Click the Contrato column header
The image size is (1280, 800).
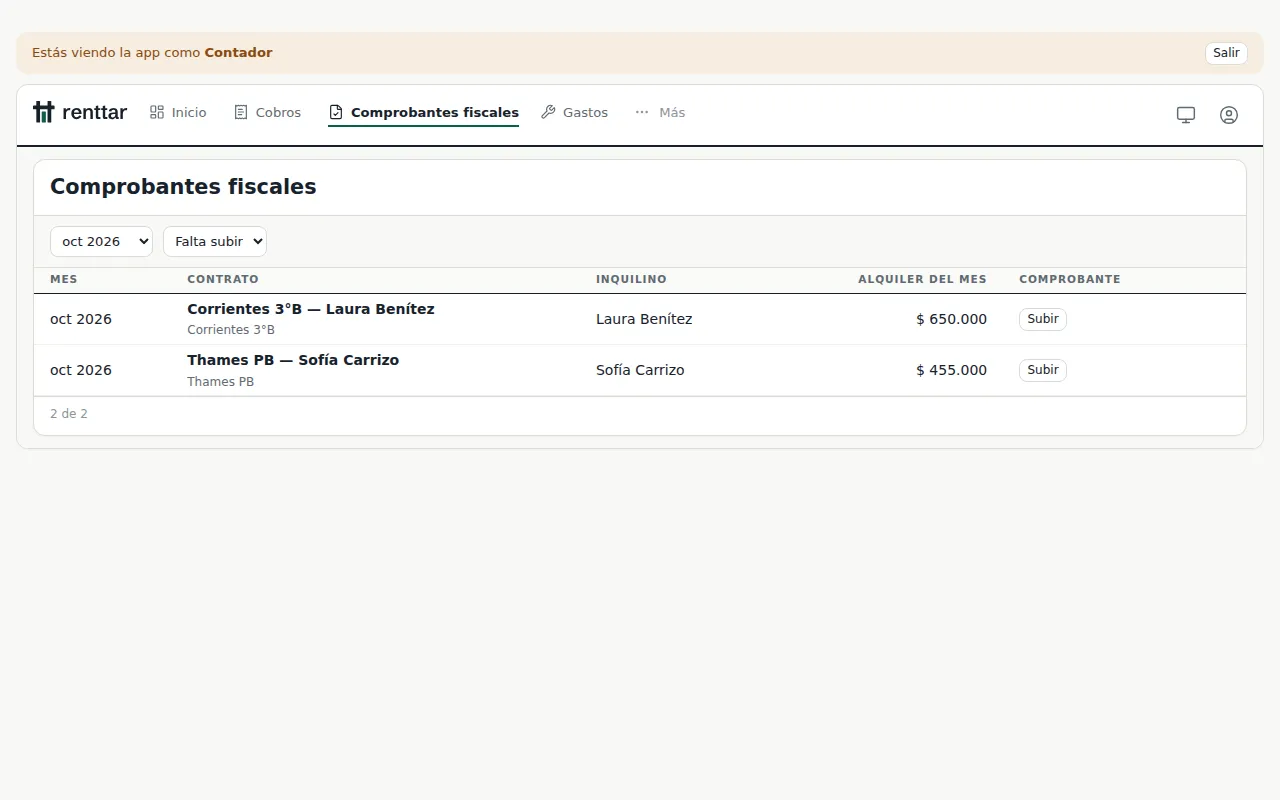click(x=223, y=279)
